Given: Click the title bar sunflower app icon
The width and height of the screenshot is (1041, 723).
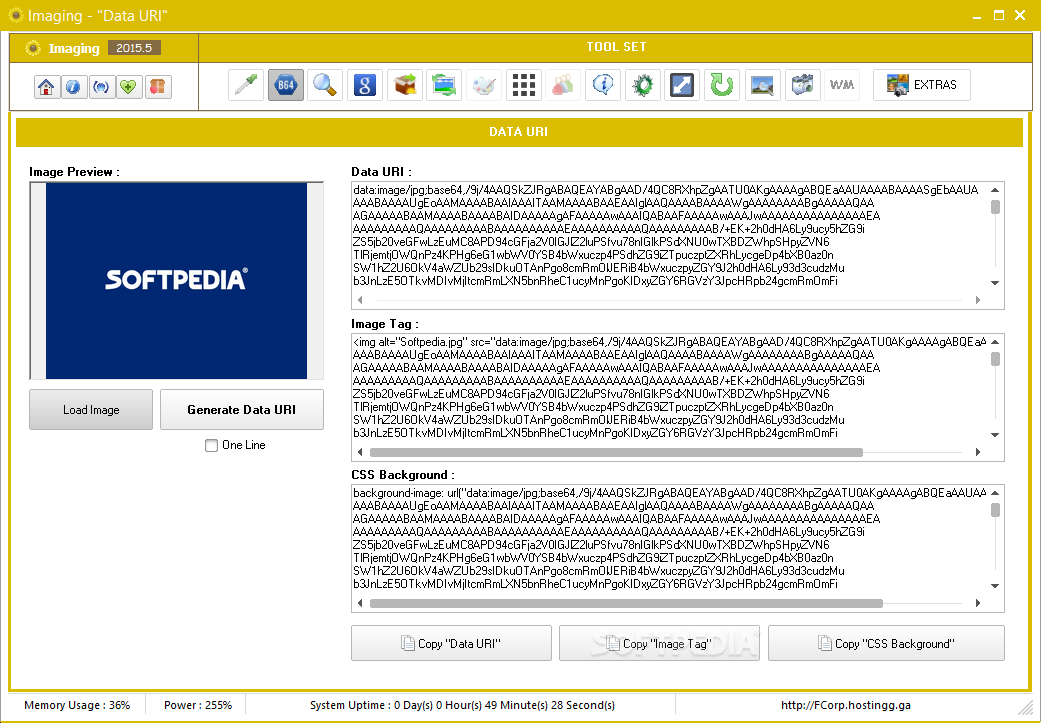Looking at the screenshot, I should 15,15.
